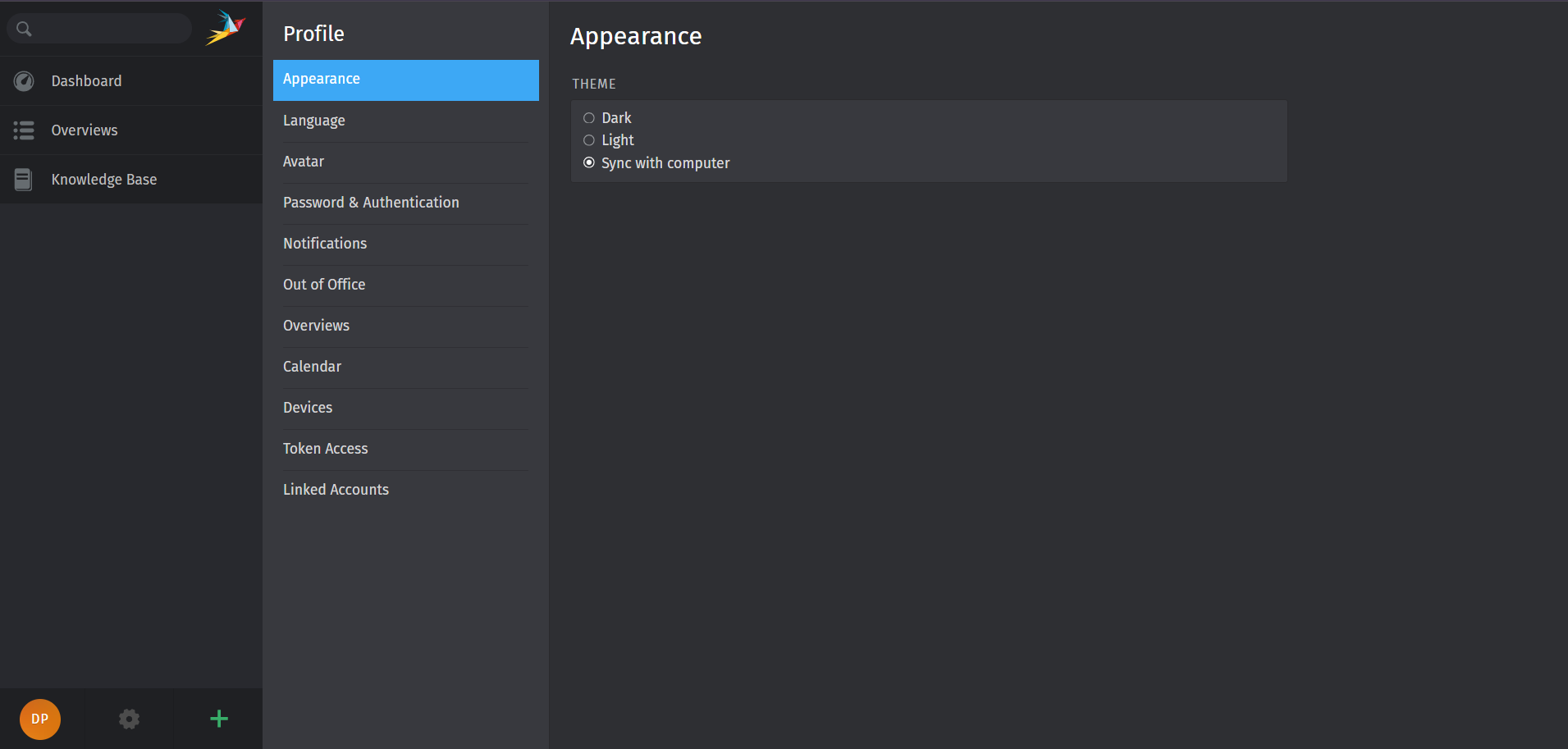Open the Devices settings section

click(308, 407)
